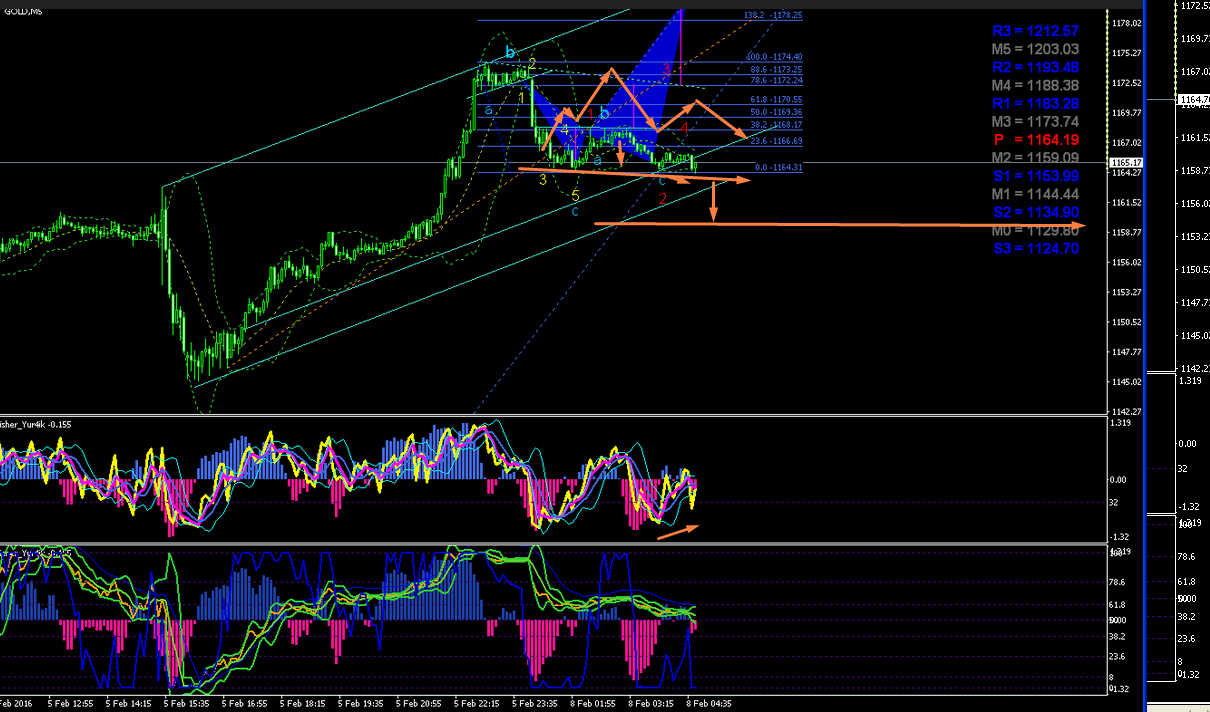Screen dimensions: 1210x712
Task: Click the M2 = 1159.09 midpoint label
Action: point(1035,158)
